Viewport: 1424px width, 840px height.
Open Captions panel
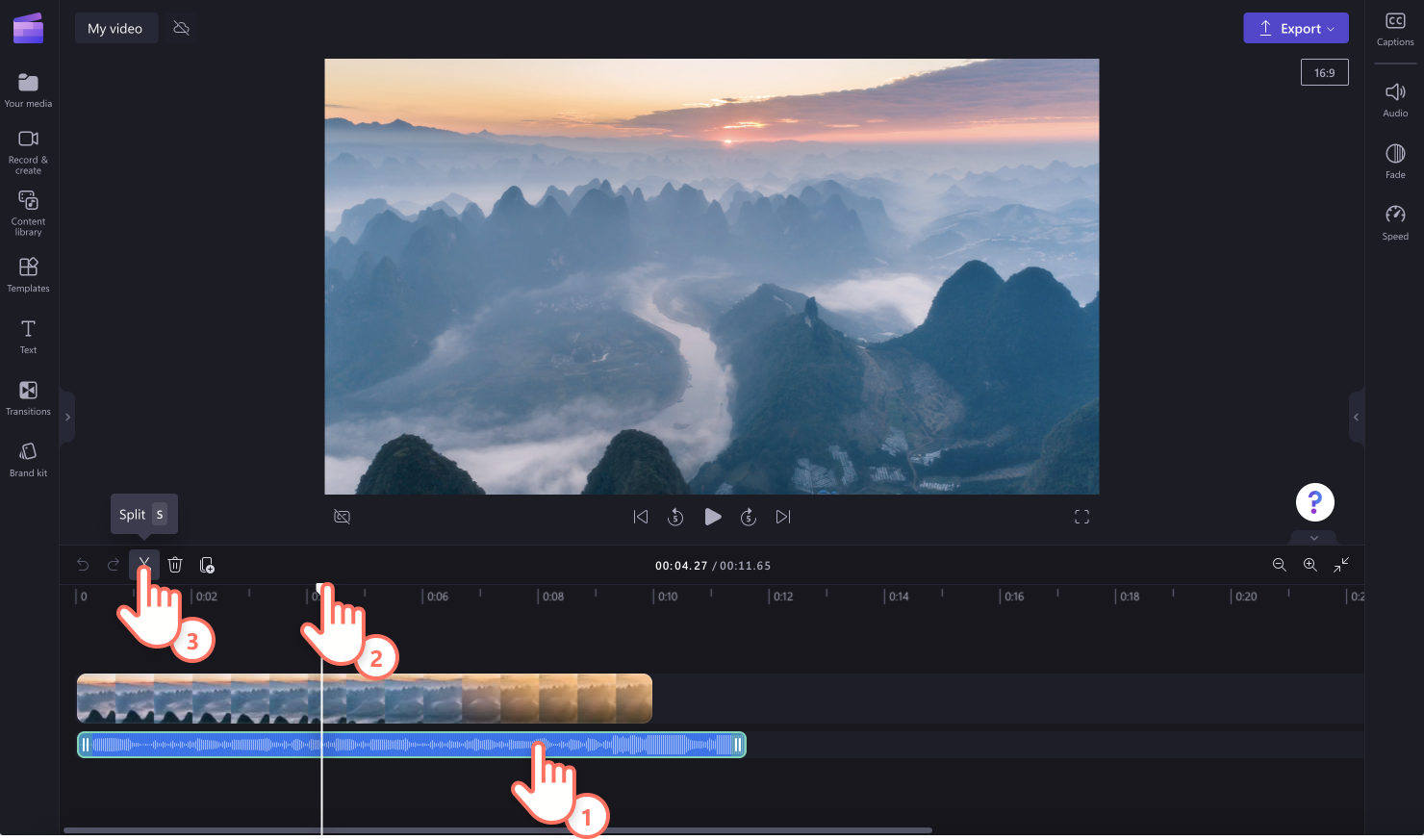click(1395, 29)
